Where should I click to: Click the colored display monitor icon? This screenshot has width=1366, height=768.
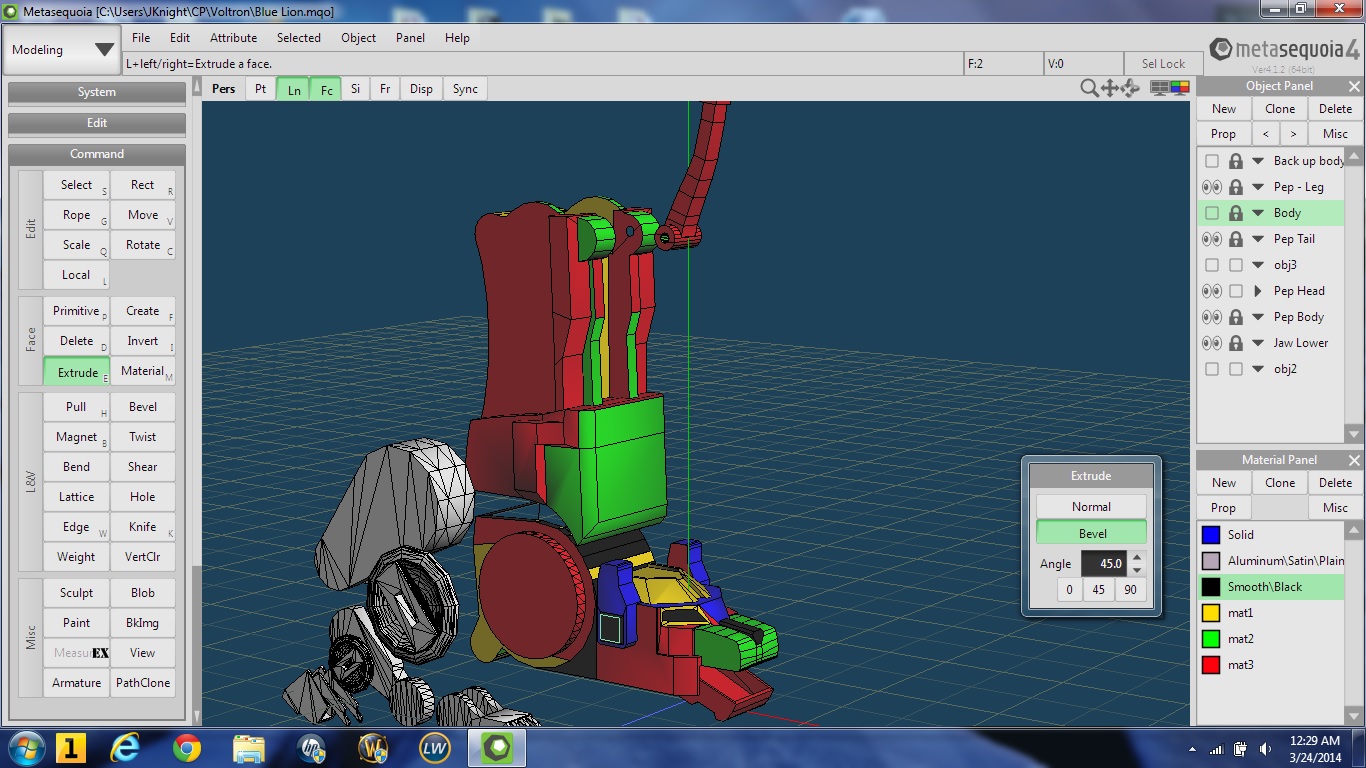click(1180, 88)
